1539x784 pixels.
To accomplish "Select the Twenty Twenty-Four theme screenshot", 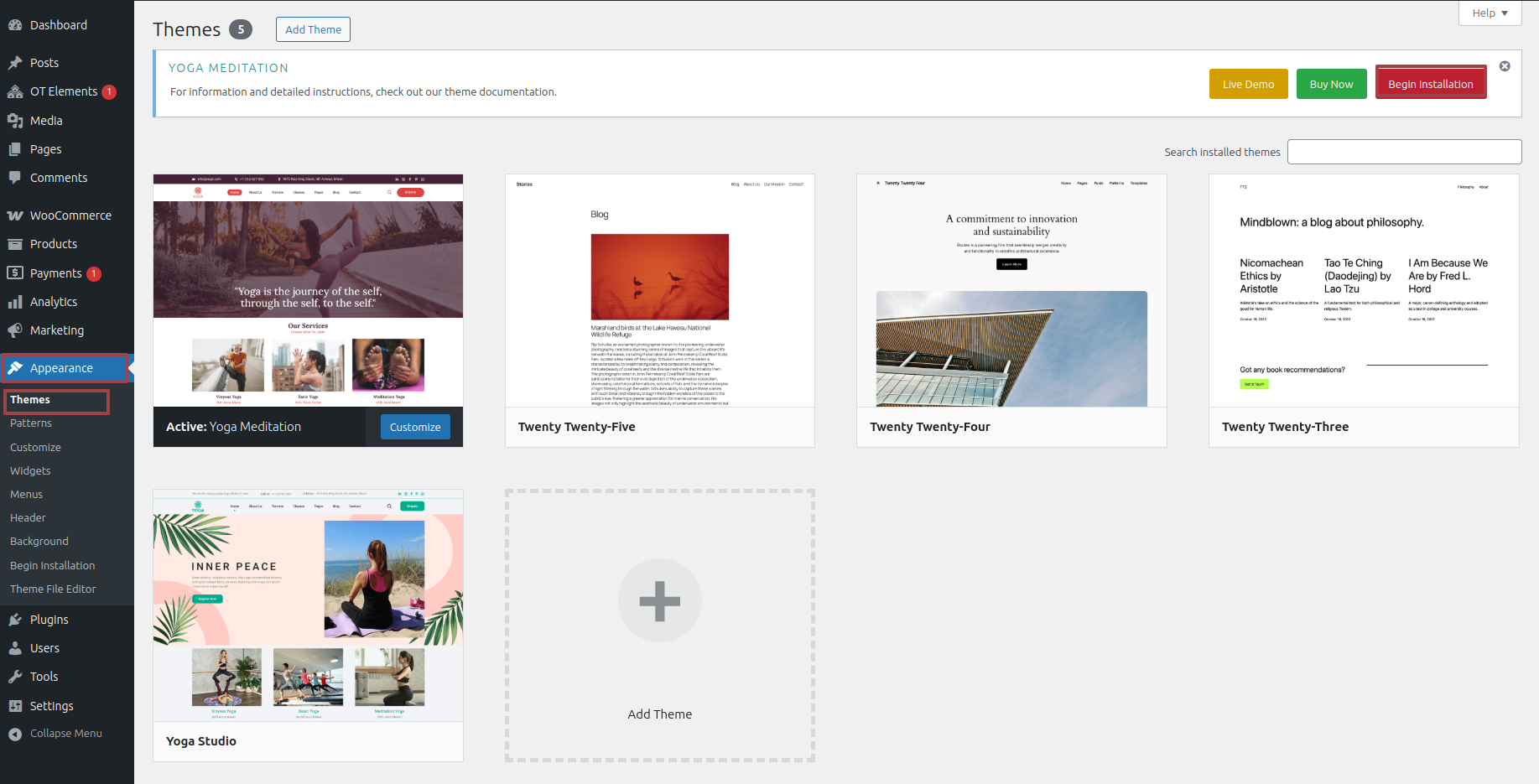I will tap(1011, 290).
